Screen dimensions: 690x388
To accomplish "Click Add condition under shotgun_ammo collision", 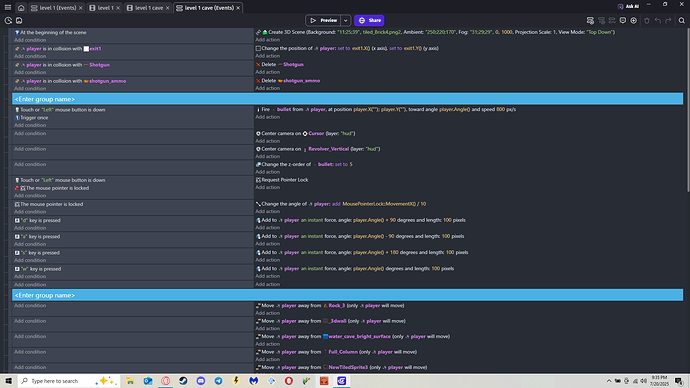I will pos(30,88).
